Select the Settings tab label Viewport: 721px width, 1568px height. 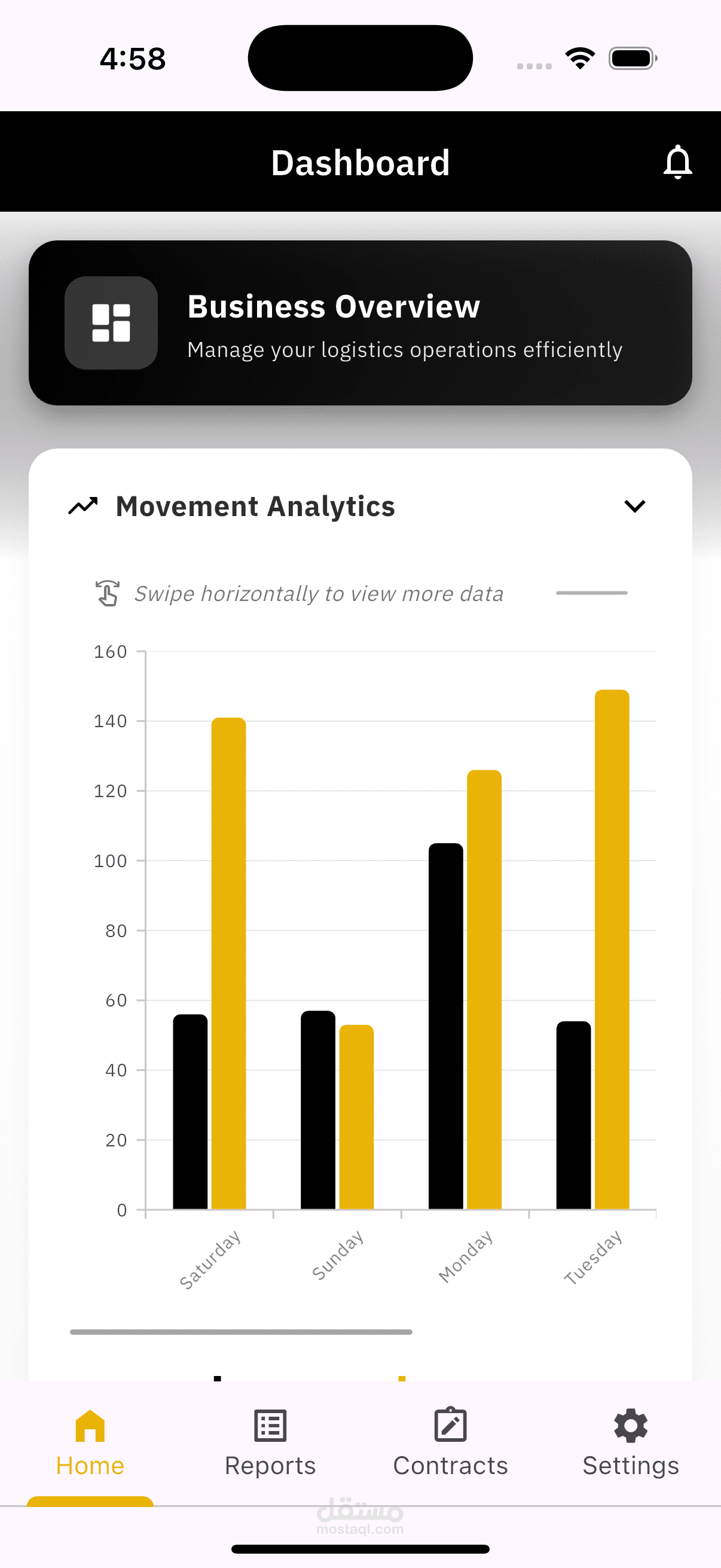630,1466
